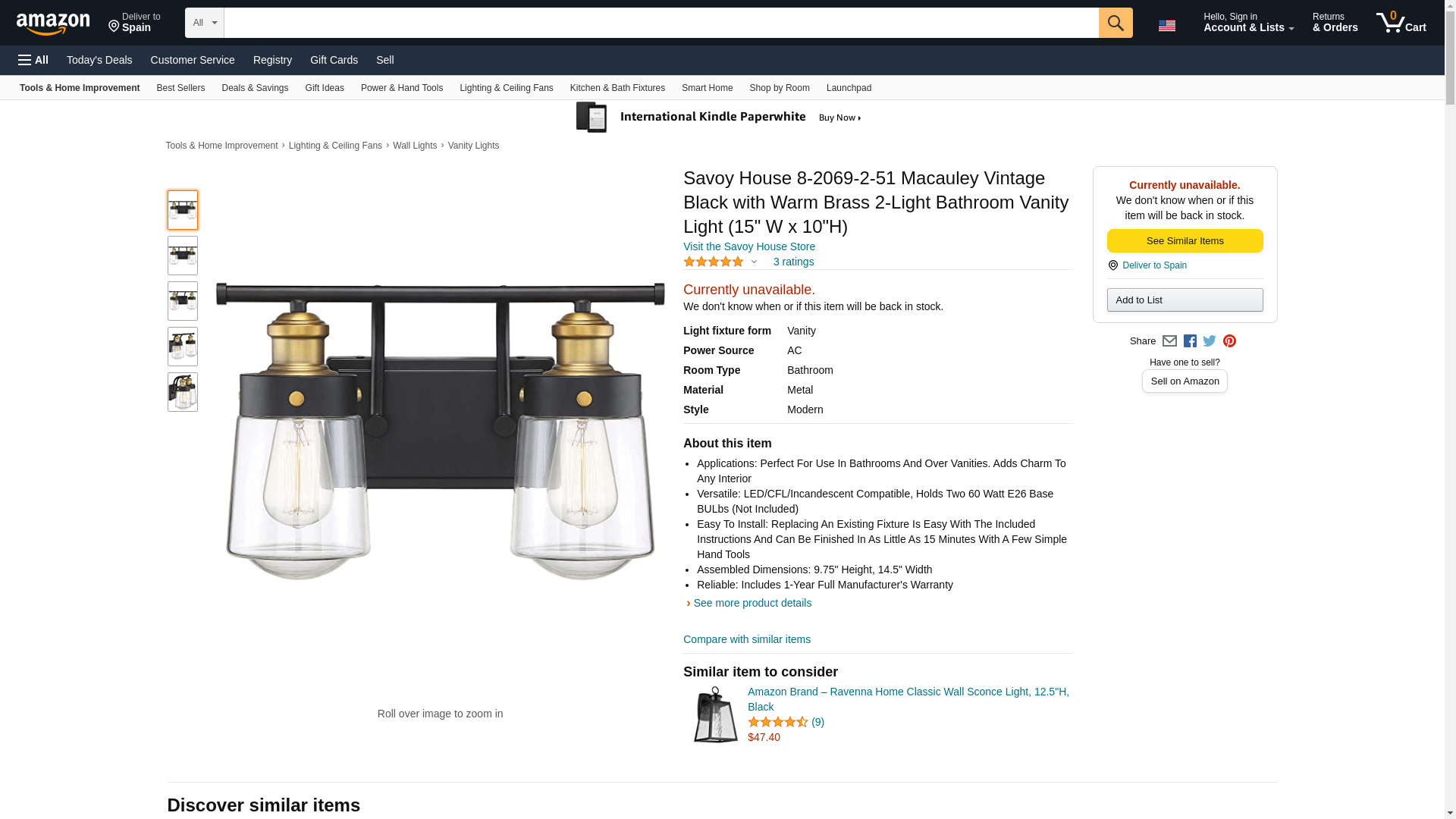Click the See Similar Items button
The width and height of the screenshot is (1456, 819).
1185,240
